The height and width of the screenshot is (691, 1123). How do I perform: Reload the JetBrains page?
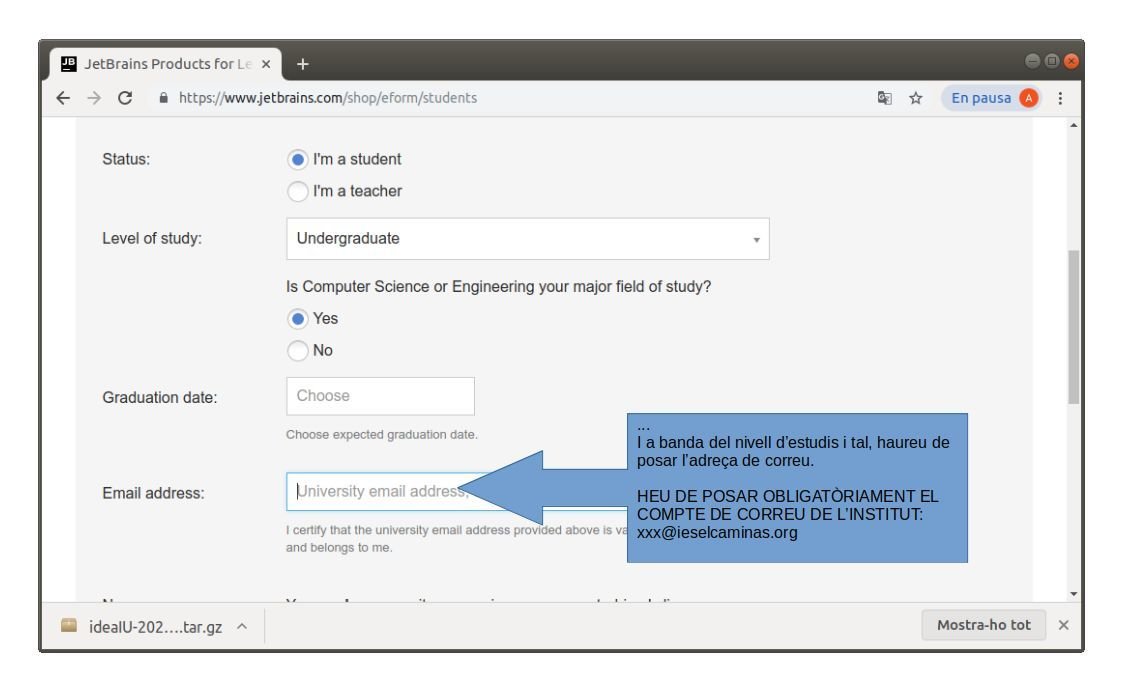point(125,98)
